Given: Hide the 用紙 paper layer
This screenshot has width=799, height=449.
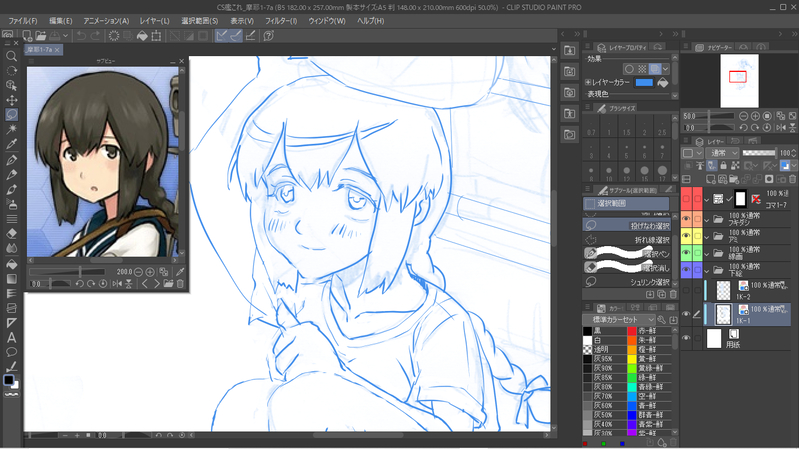Looking at the screenshot, I should (x=686, y=338).
